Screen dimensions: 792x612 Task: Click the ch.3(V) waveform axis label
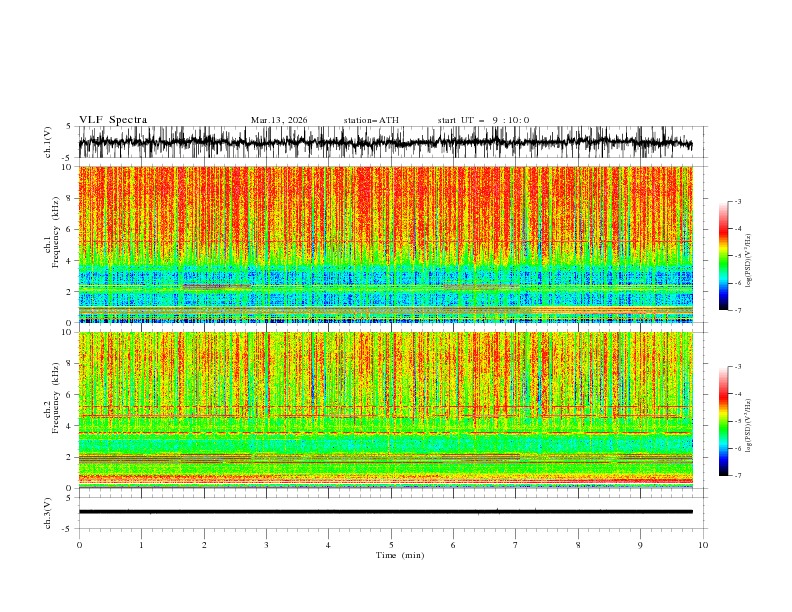click(48, 513)
